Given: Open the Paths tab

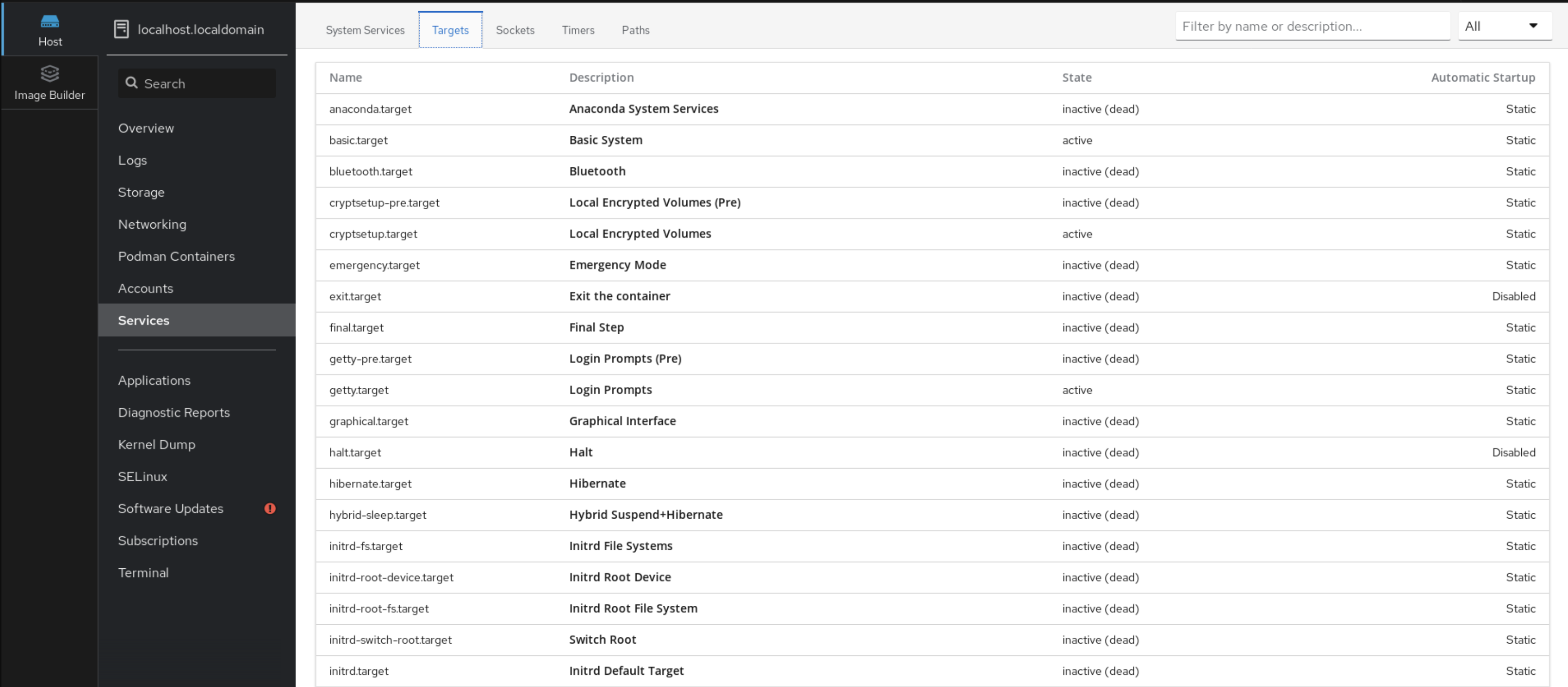Looking at the screenshot, I should 635,30.
